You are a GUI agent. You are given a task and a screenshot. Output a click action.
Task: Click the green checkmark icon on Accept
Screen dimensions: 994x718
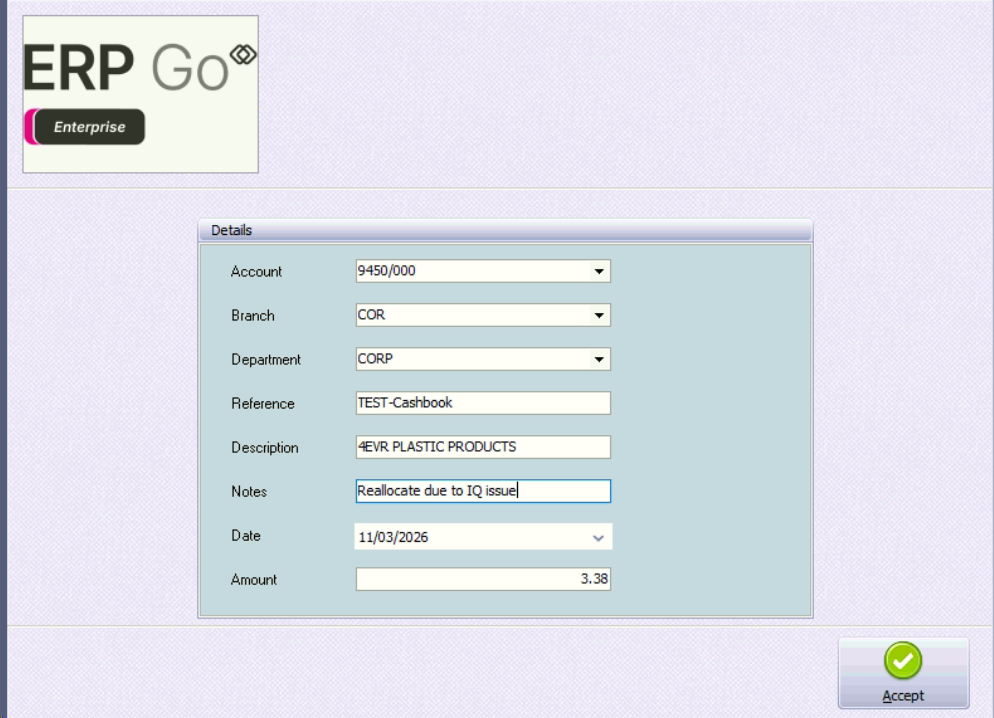point(903,661)
